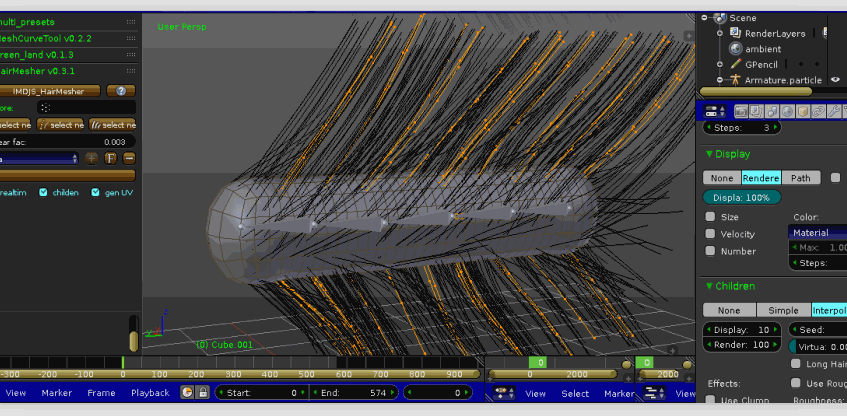Open the timeline Playback menu
Viewport: 847px width, 416px height.
[150, 393]
